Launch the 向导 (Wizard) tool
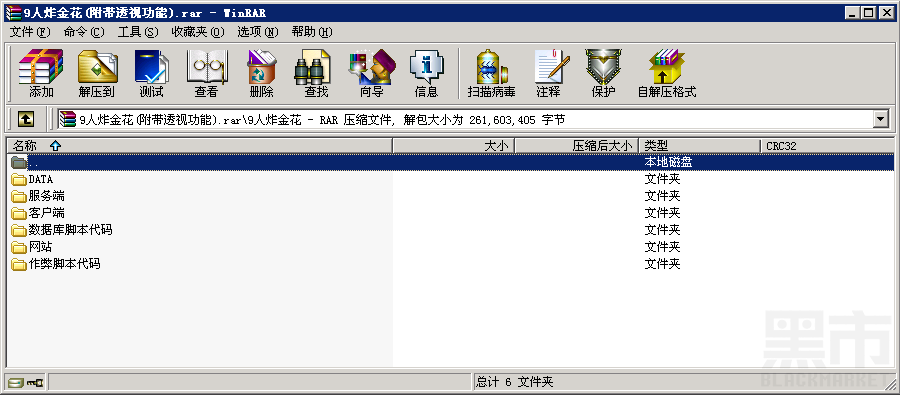The height and width of the screenshot is (395, 900). pyautogui.click(x=371, y=73)
